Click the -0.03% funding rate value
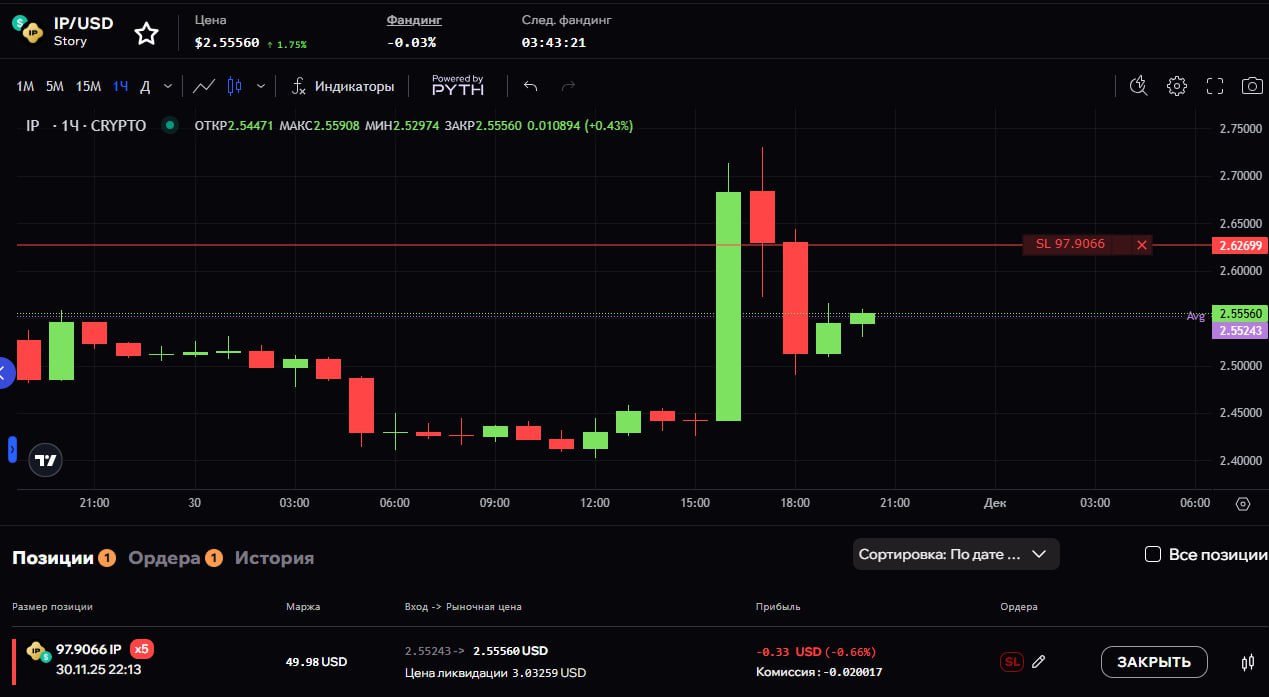The height and width of the screenshot is (697, 1269). [411, 43]
